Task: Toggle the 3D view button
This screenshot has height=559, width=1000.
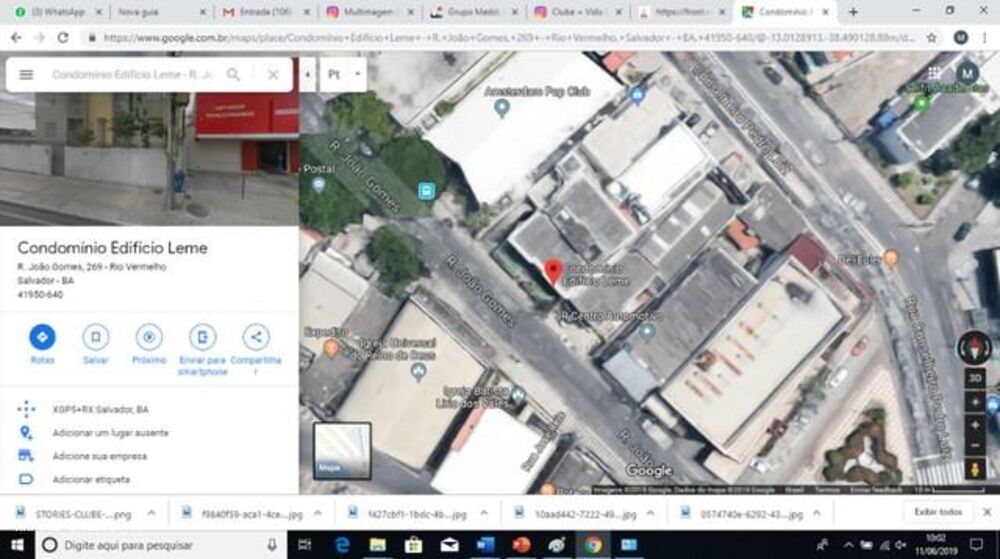Action: 975,378
